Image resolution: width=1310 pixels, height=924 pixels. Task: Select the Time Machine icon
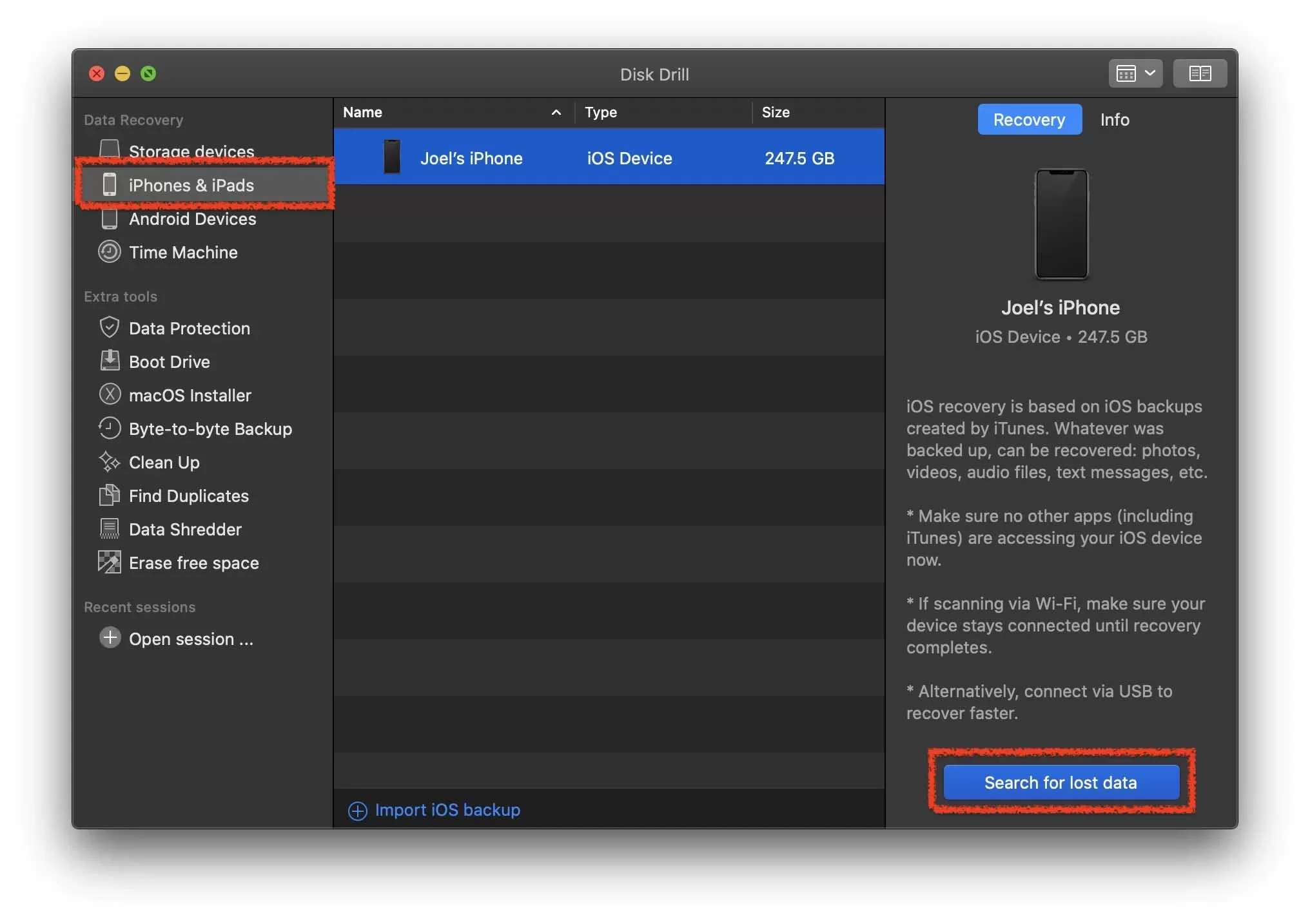pos(109,251)
